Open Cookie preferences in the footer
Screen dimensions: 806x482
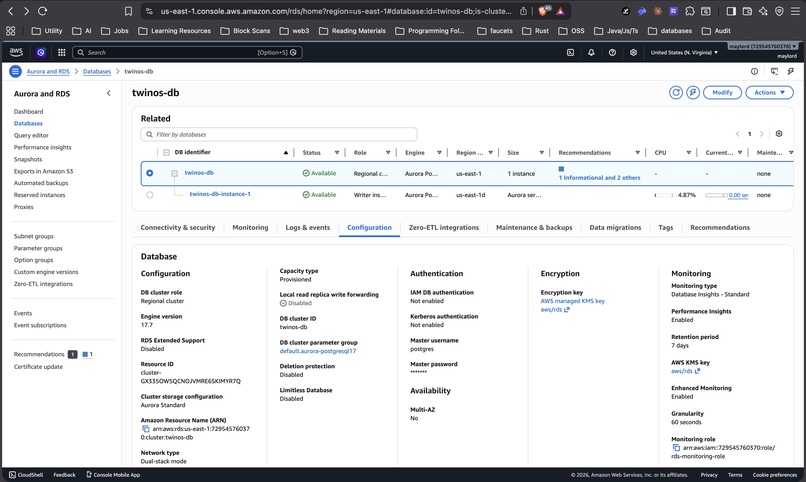pos(775,475)
